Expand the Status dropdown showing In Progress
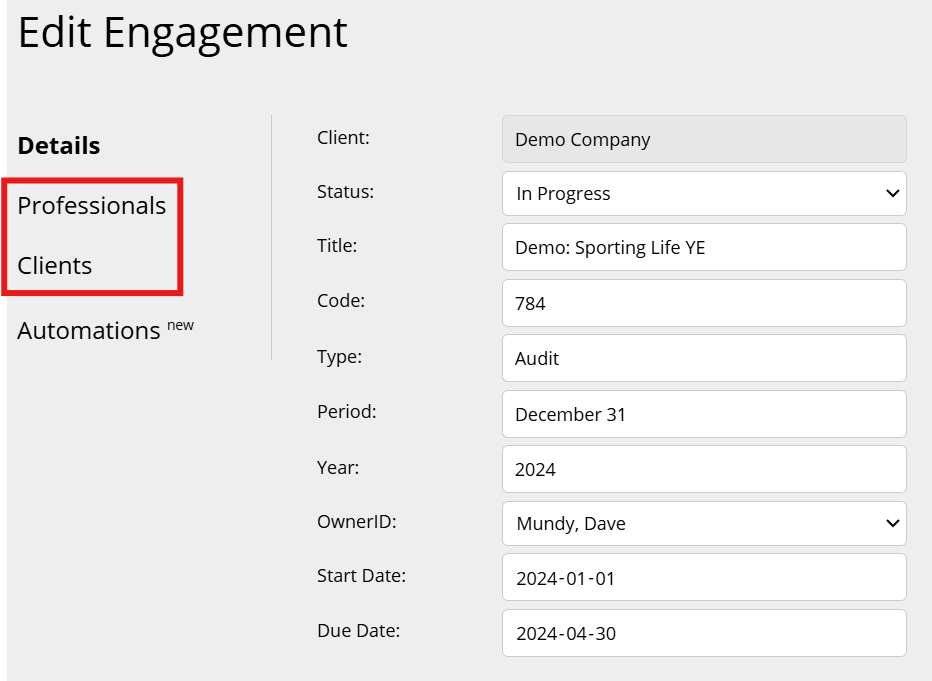Image resolution: width=932 pixels, height=681 pixels. (x=704, y=194)
